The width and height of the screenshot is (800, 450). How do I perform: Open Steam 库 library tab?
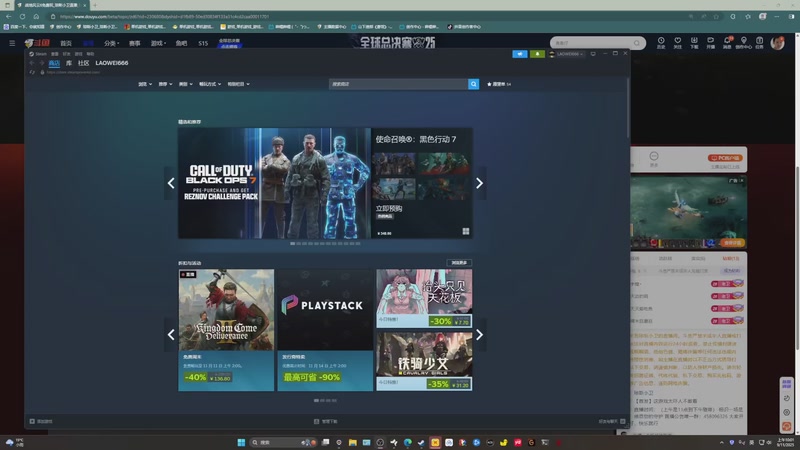coord(69,63)
